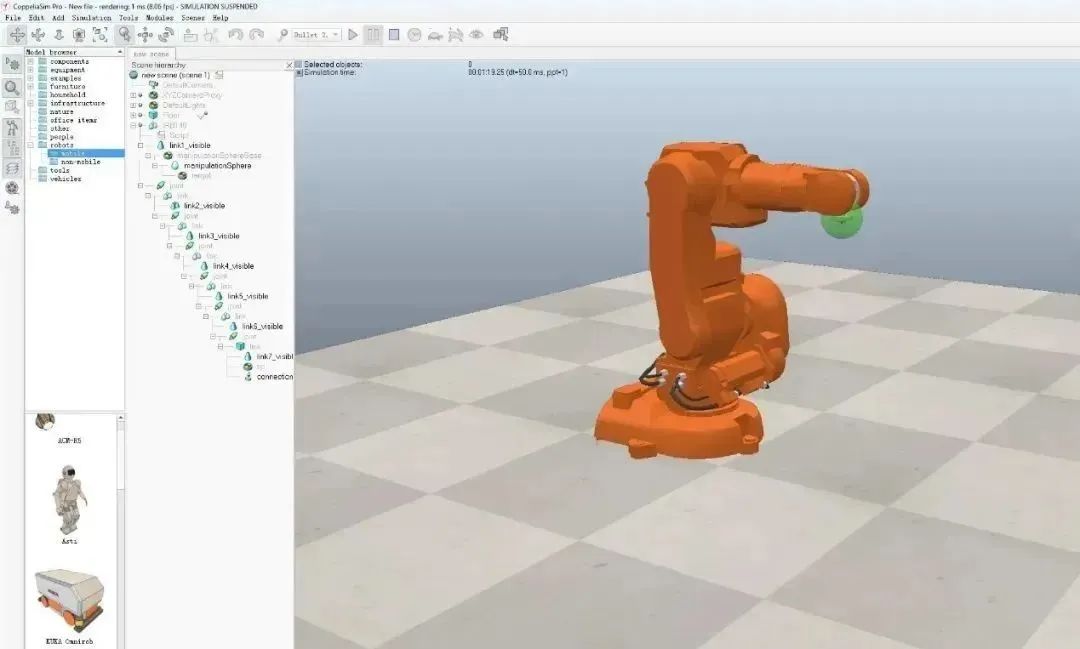
Task: Open the video recorder sidebar icon
Action: (x=12, y=187)
